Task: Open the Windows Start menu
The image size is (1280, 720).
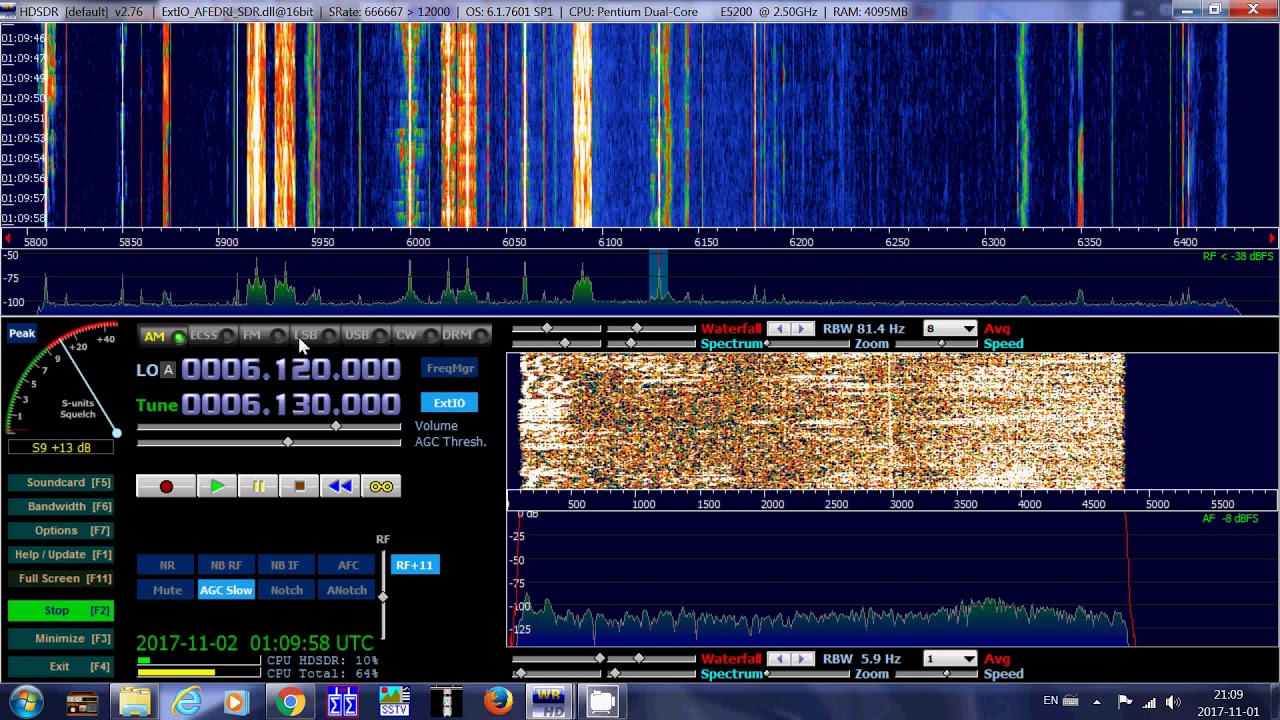Action: click(x=27, y=702)
